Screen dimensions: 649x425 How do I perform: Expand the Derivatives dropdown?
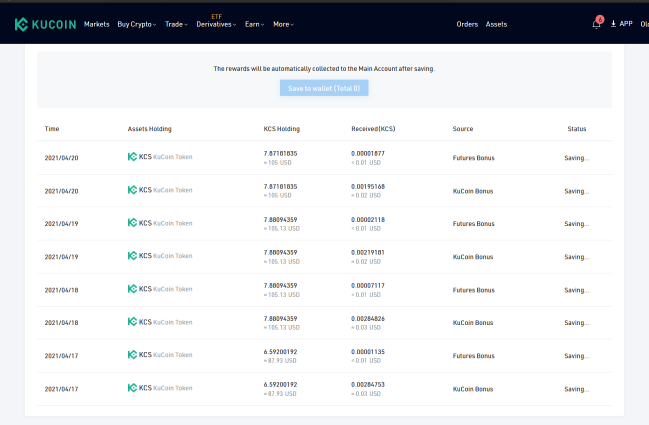pos(216,24)
